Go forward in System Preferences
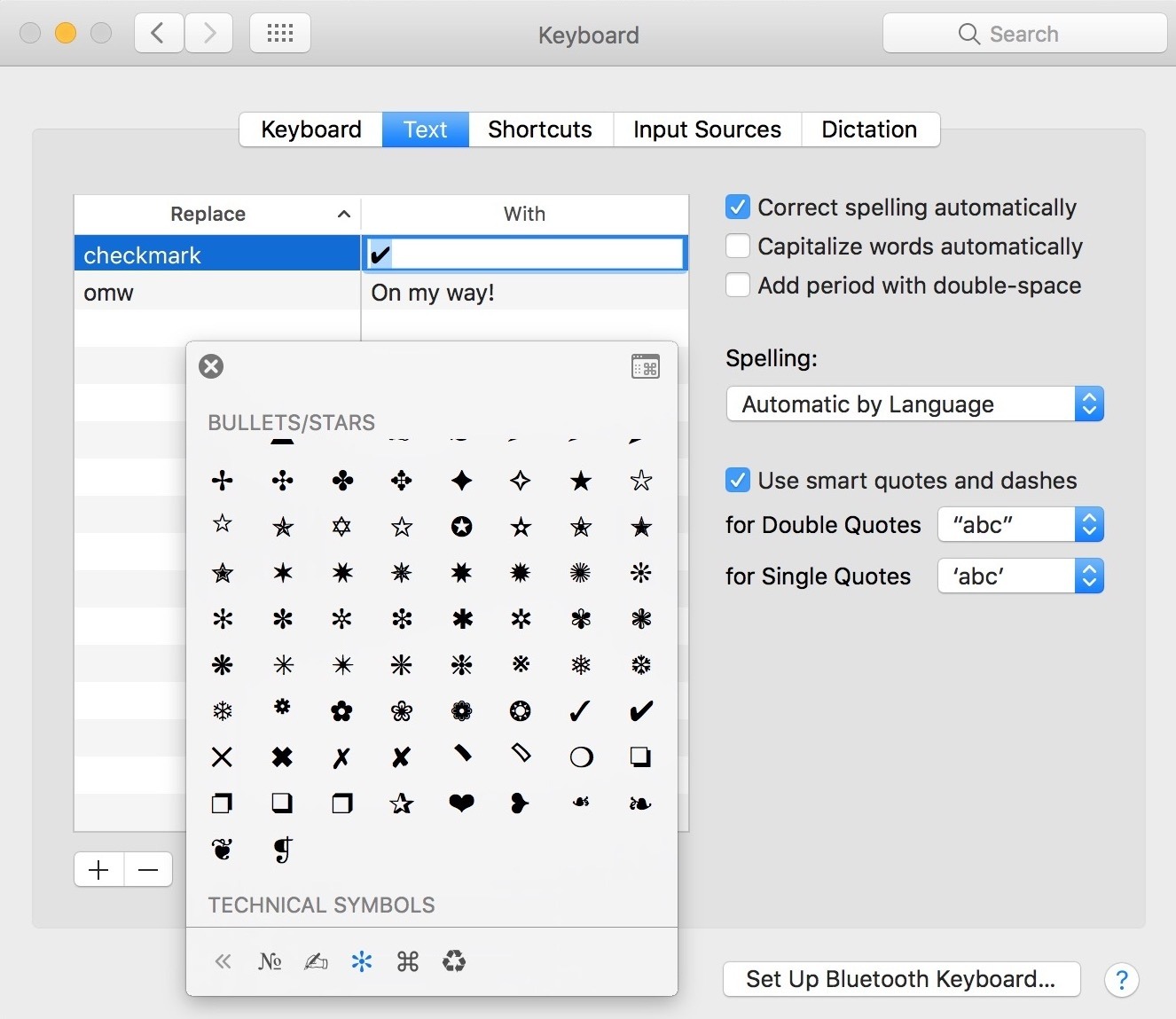The image size is (1176, 1019). [x=209, y=34]
